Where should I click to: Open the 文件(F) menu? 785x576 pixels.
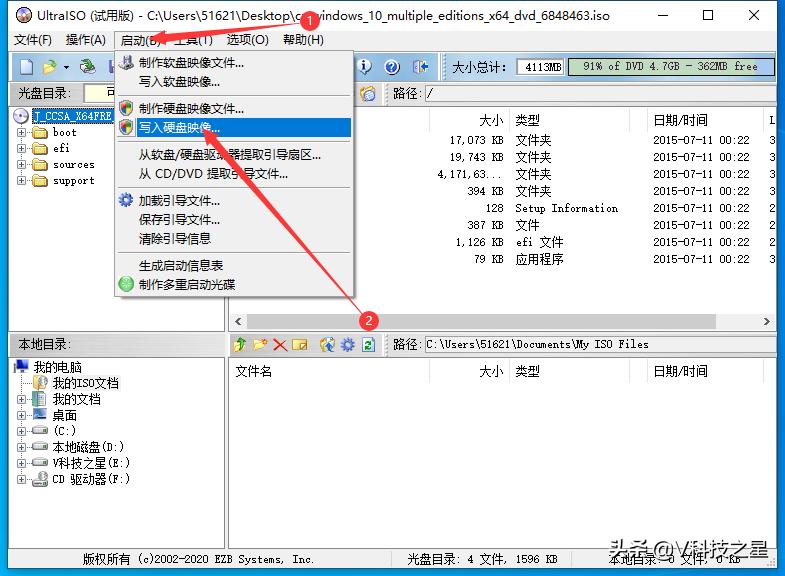pos(33,40)
